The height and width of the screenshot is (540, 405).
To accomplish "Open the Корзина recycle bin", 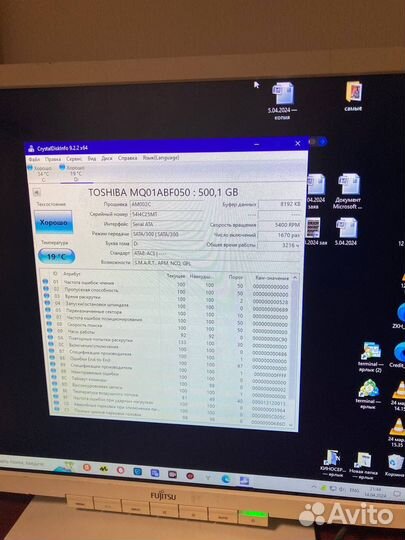I will point(395,465).
